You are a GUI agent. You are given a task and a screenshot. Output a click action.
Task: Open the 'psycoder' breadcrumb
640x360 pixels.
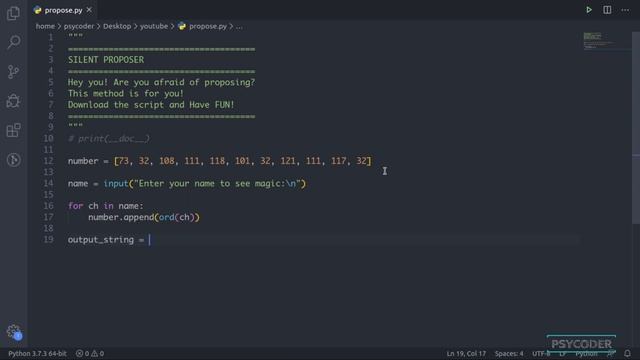[x=79, y=26]
